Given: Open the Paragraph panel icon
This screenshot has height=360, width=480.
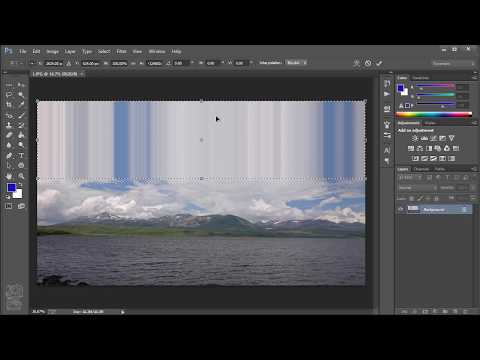Looking at the screenshot, I should point(387,161).
